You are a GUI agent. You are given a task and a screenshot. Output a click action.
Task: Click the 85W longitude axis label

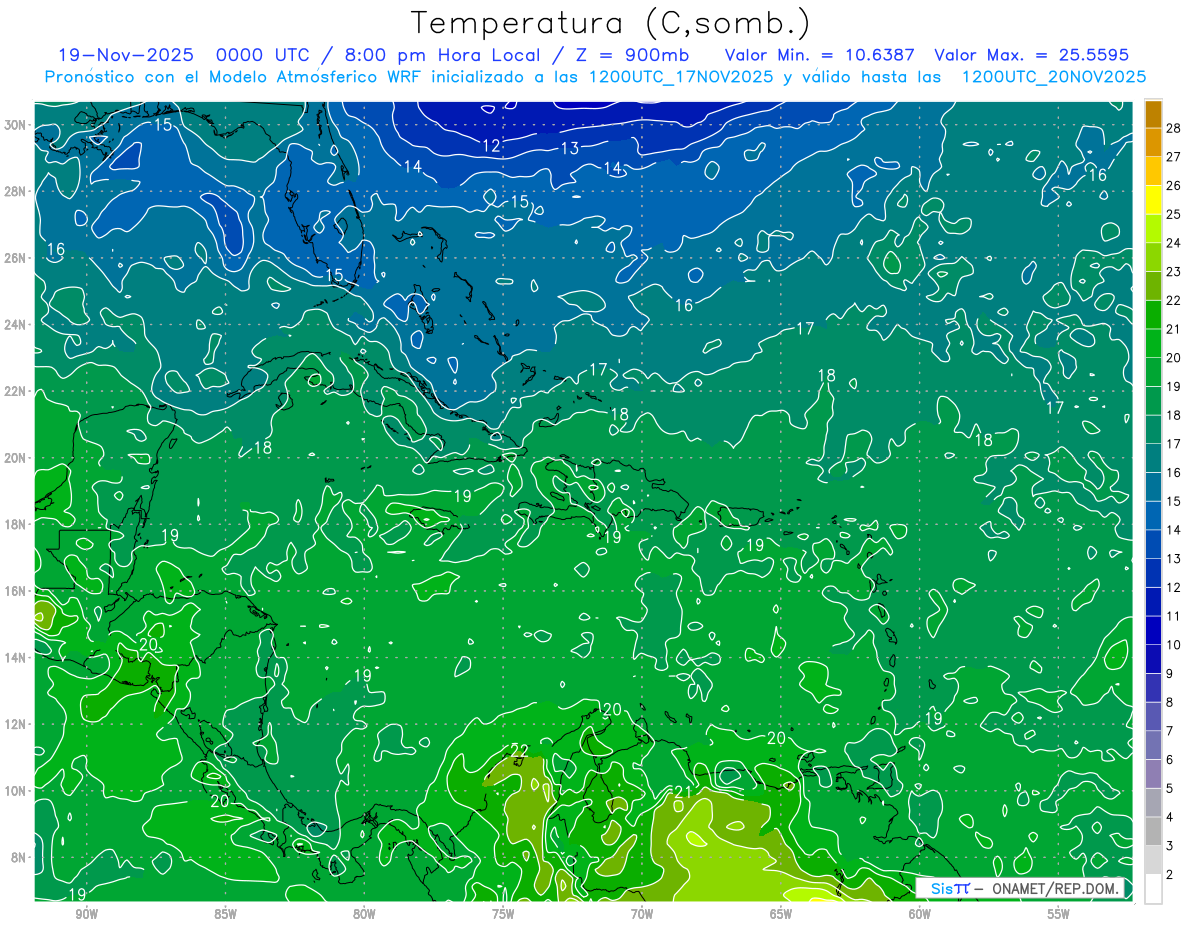[x=225, y=914]
